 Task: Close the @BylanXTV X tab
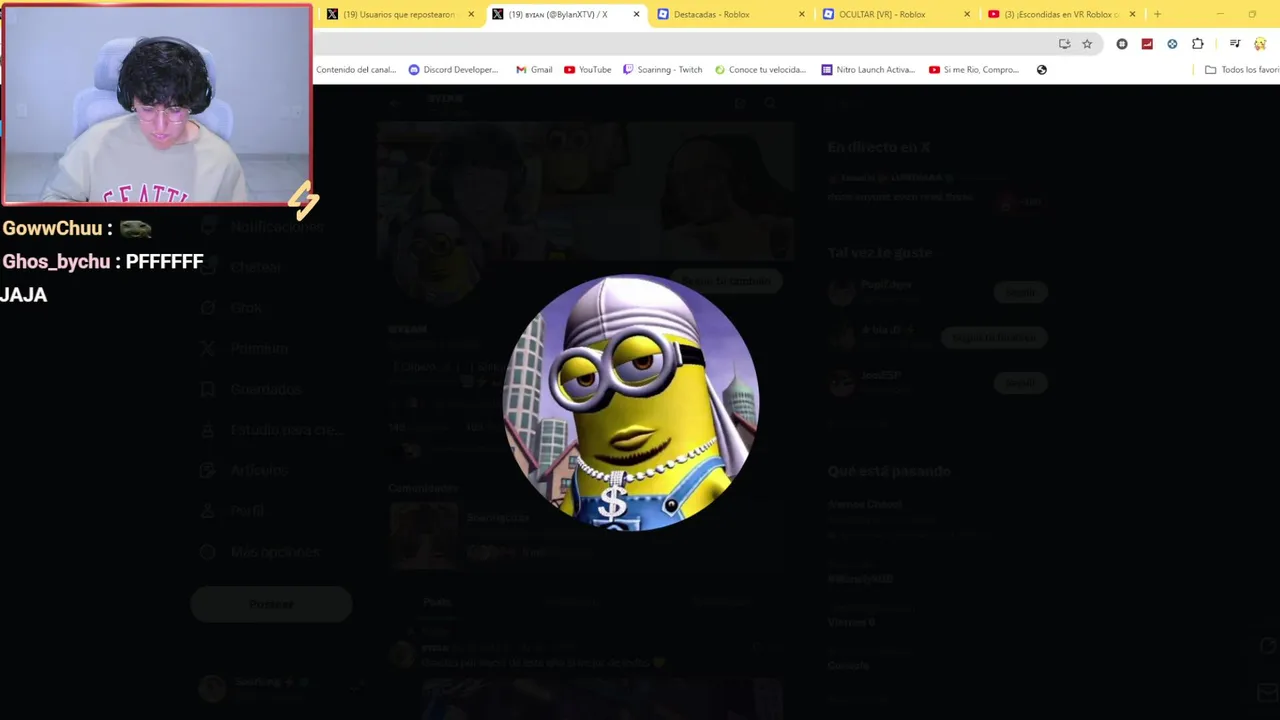[x=636, y=14]
